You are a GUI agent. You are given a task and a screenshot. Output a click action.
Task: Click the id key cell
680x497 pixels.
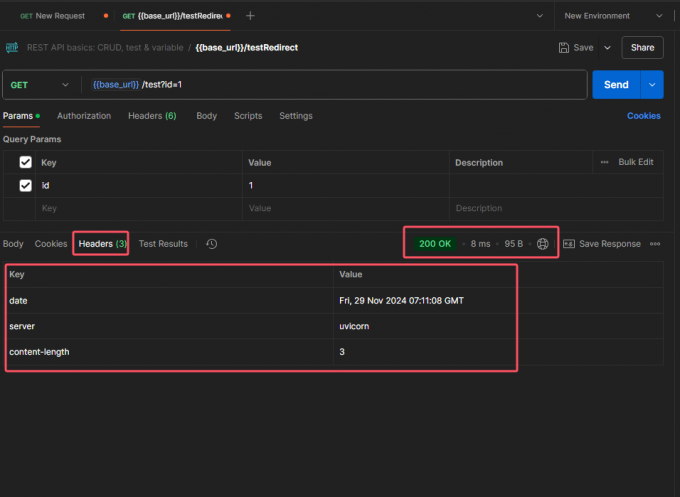pos(139,186)
